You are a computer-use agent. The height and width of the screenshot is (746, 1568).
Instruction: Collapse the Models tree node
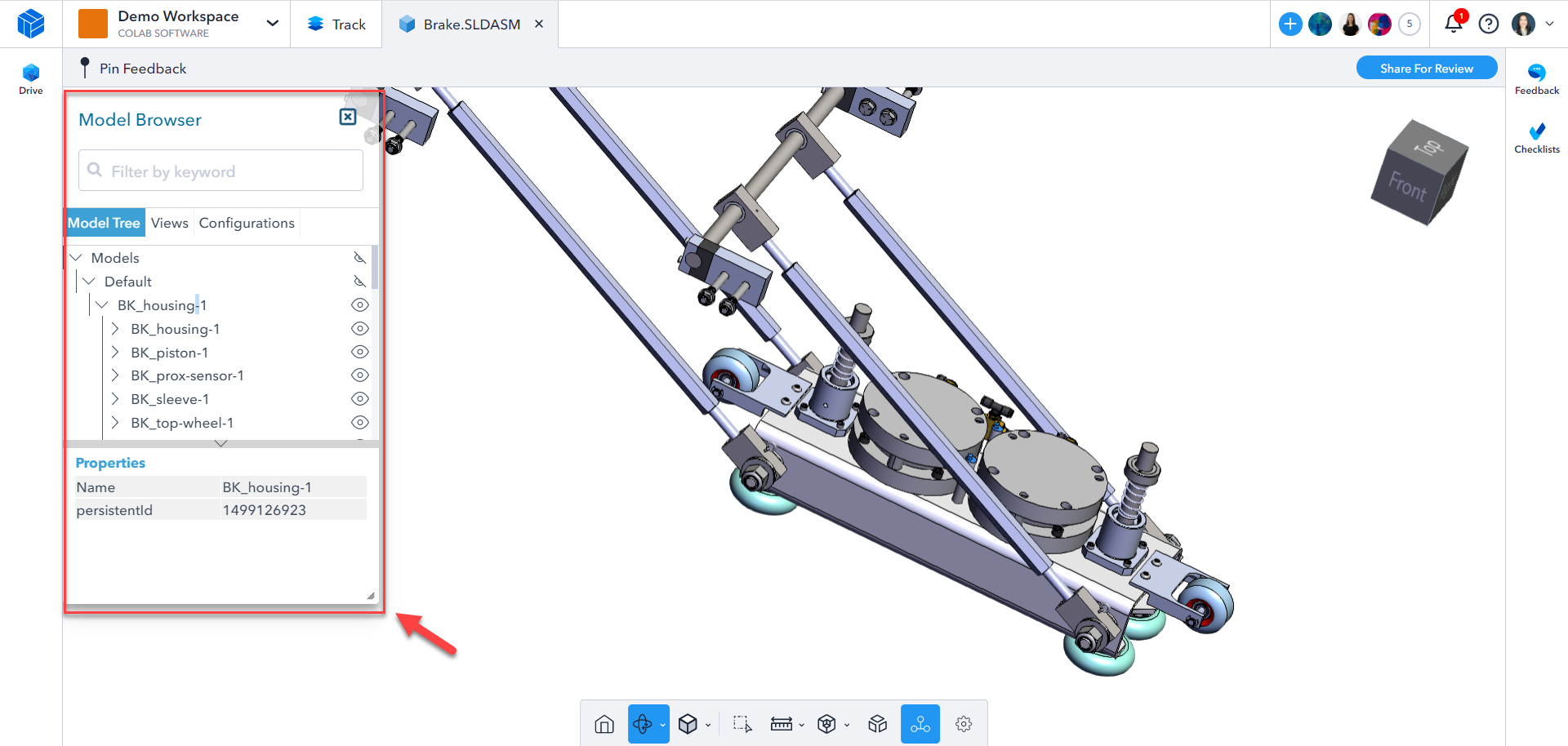(x=77, y=258)
